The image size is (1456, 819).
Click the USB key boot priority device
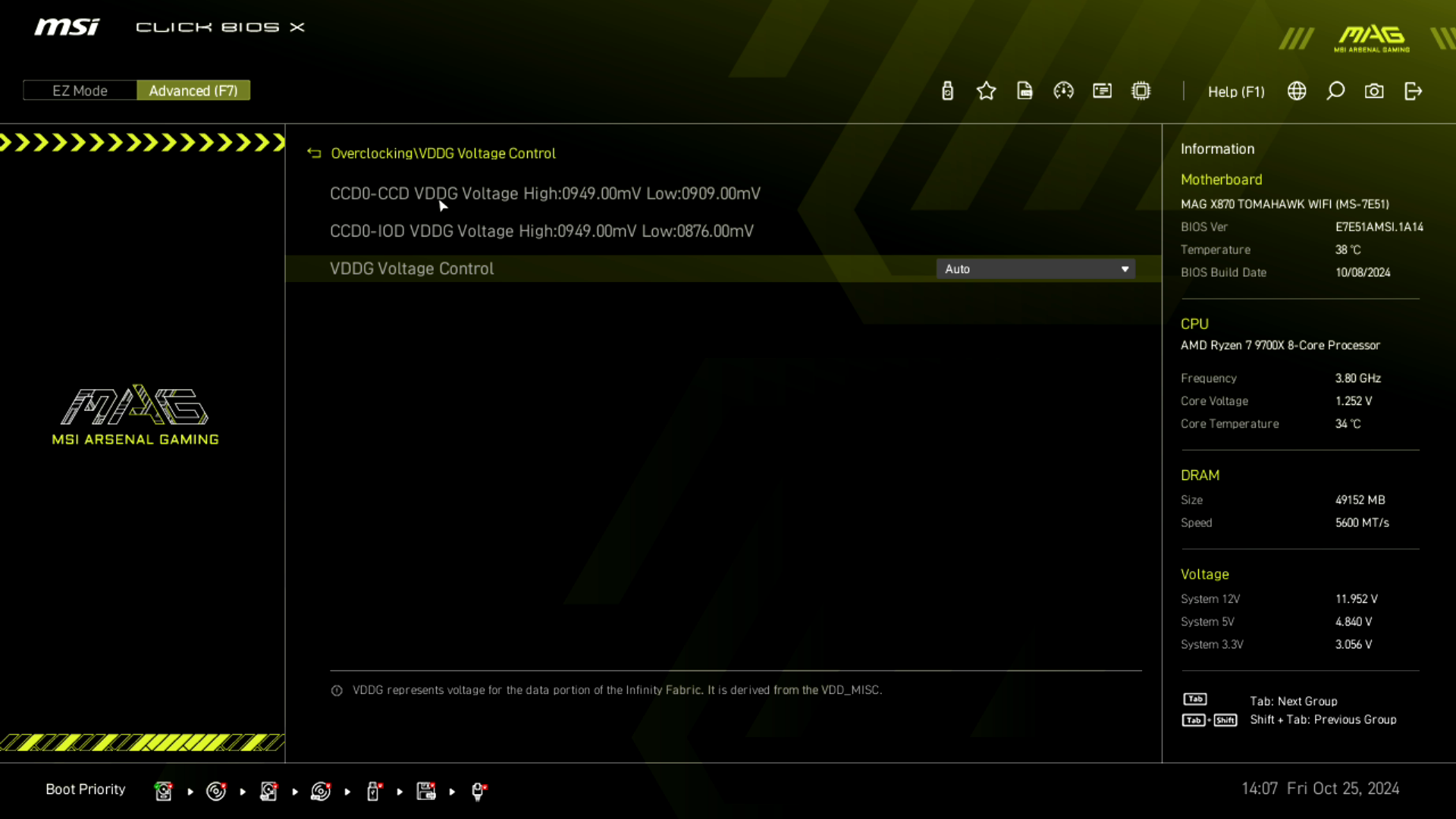point(374,791)
